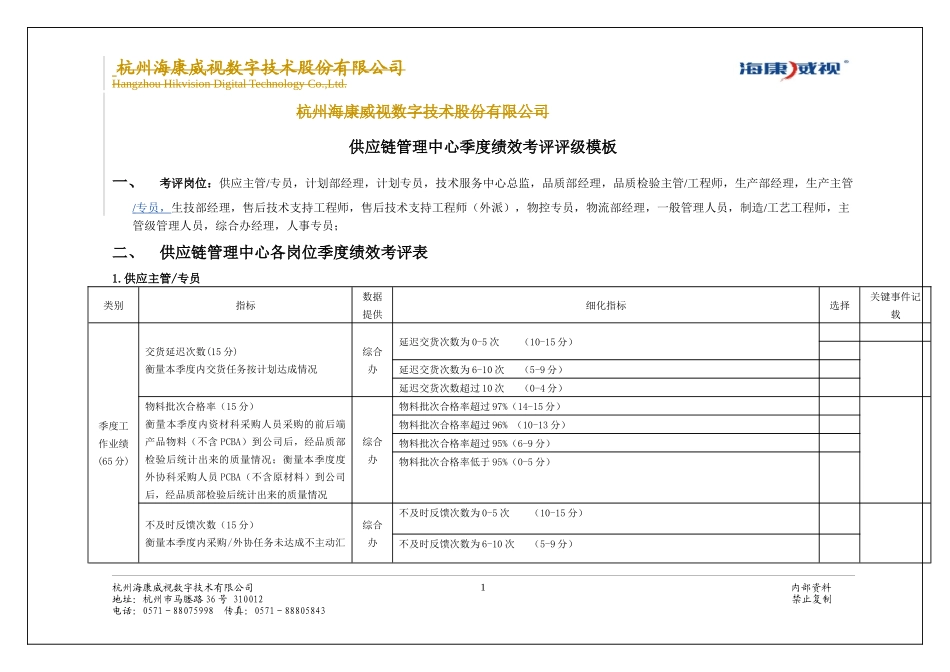Click the 选择 cell for '物料批次合格率超过97%'

(x=839, y=406)
